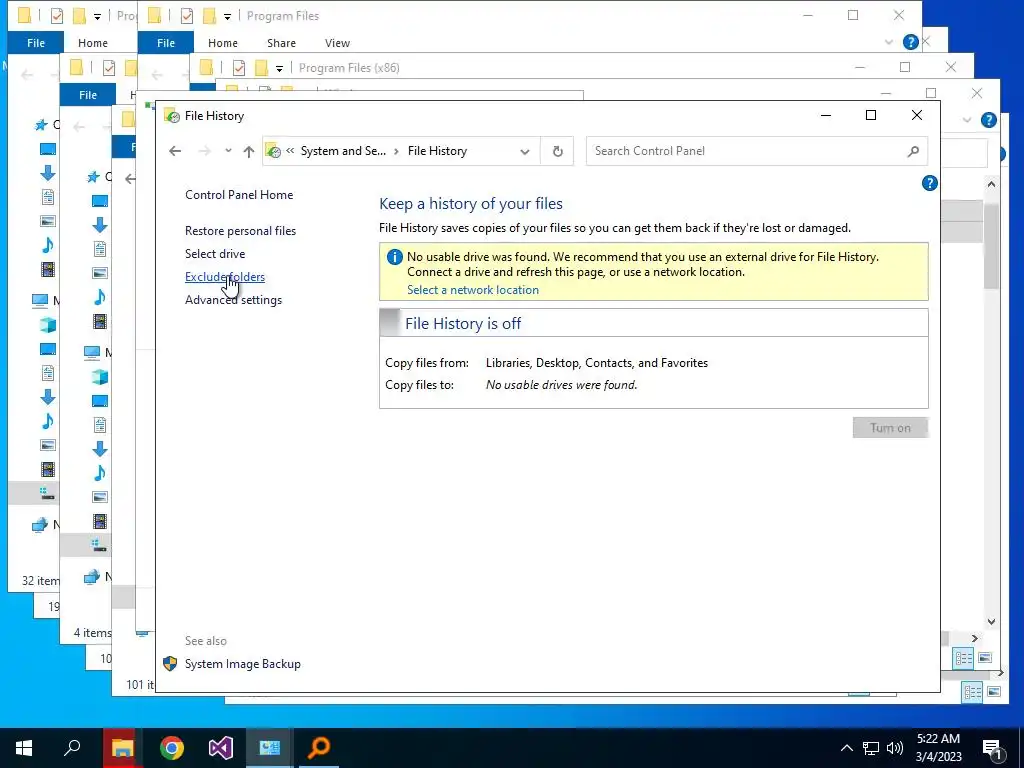
Task: Click System and Se... breadcrumb segment
Action: tap(343, 151)
